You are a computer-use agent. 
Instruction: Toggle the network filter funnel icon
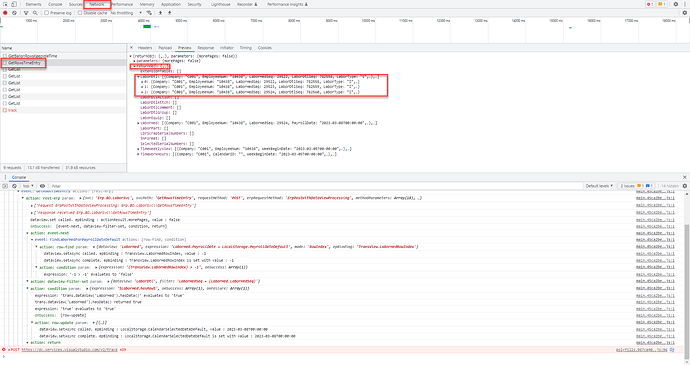tap(26, 13)
